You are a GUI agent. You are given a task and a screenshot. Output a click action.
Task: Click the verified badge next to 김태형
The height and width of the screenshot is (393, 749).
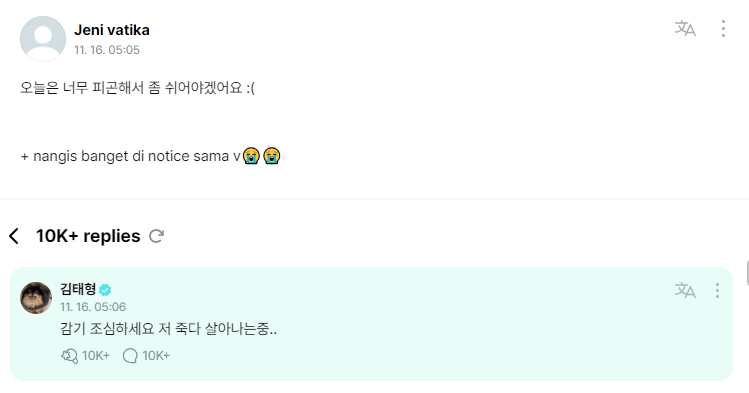point(105,289)
